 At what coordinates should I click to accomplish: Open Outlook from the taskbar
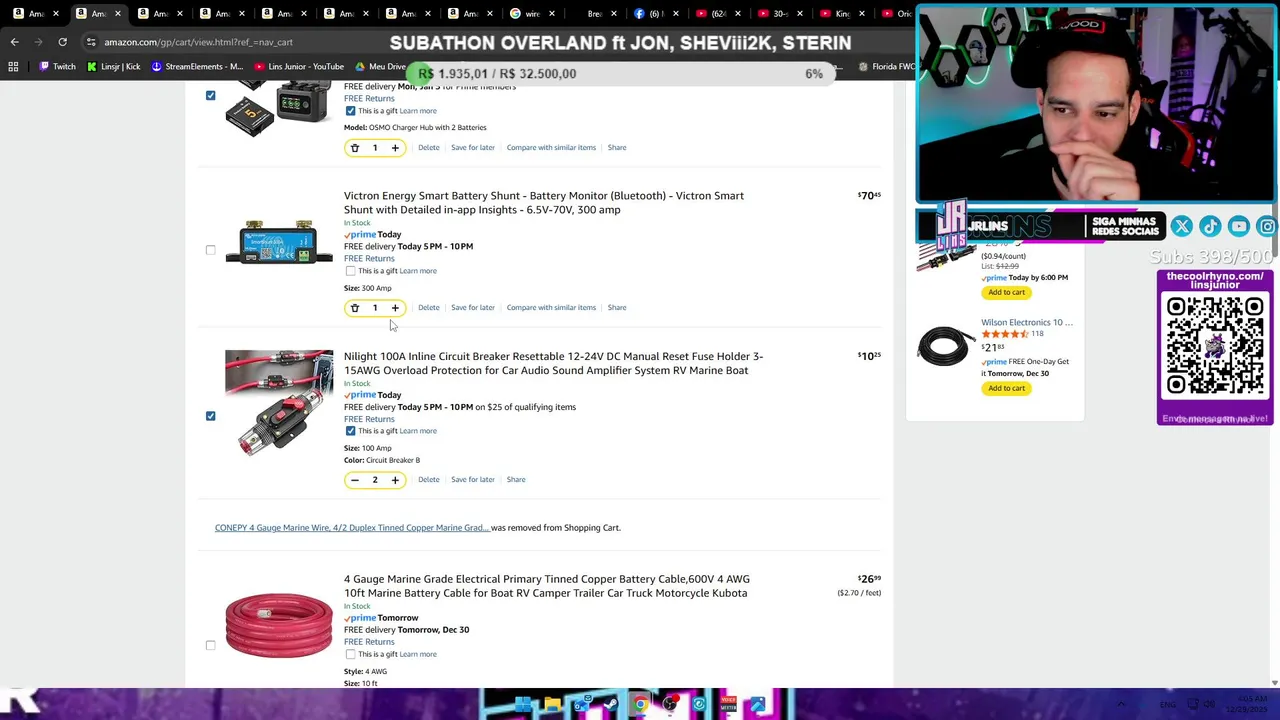[x=581, y=705]
